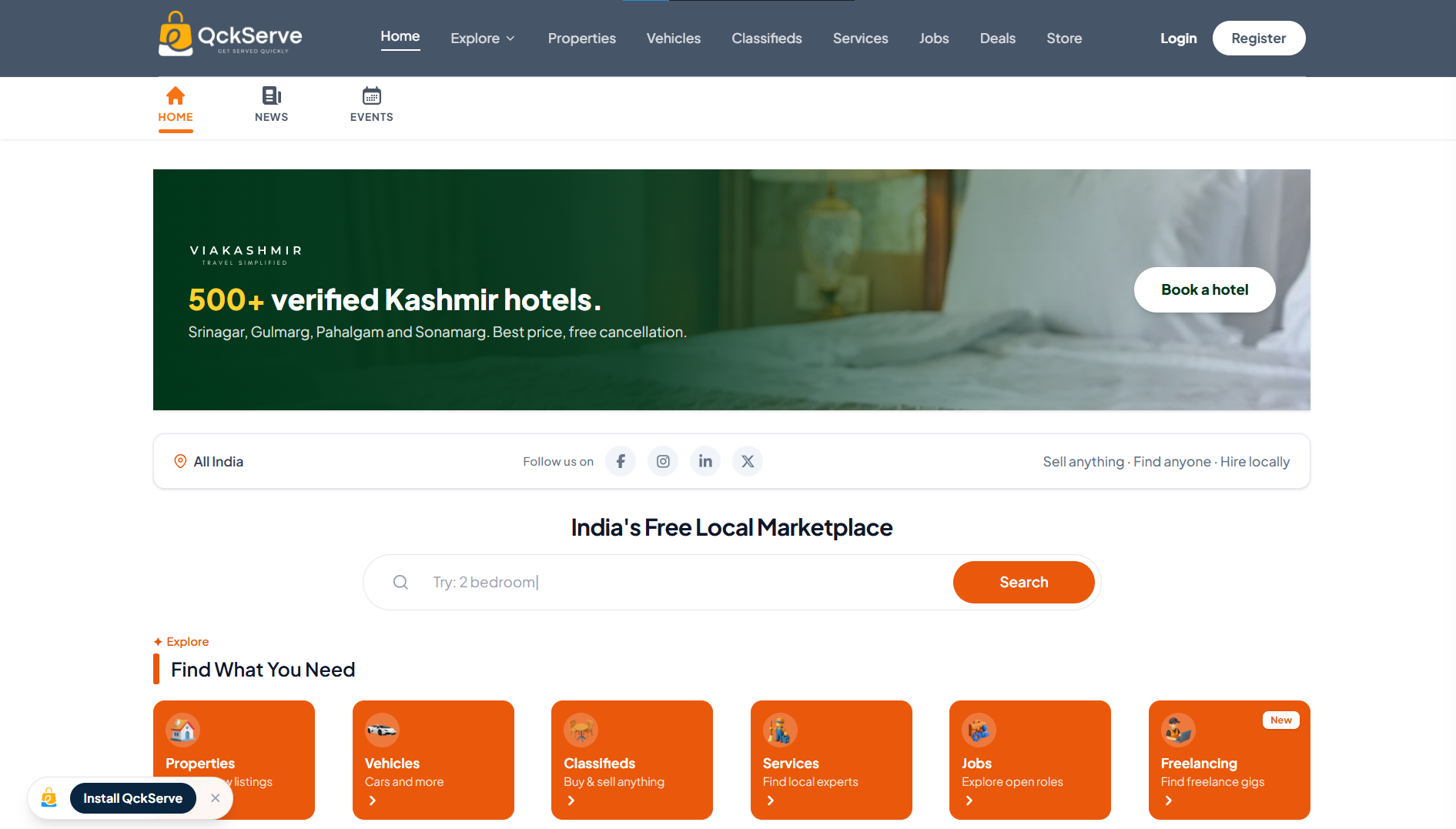Open the Instagram social icon
The height and width of the screenshot is (829, 1456).
tap(663, 461)
